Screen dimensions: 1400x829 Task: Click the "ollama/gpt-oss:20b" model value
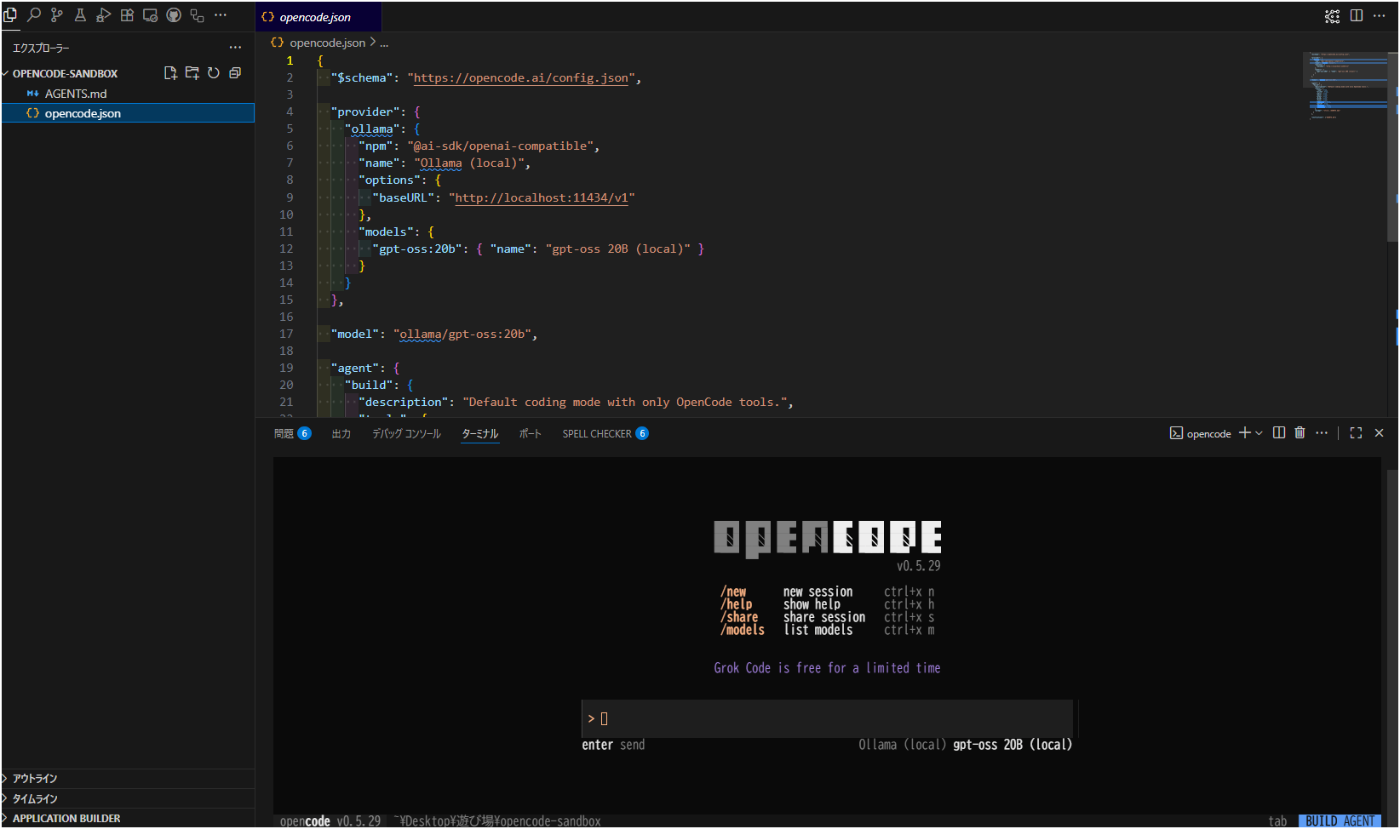(x=463, y=334)
